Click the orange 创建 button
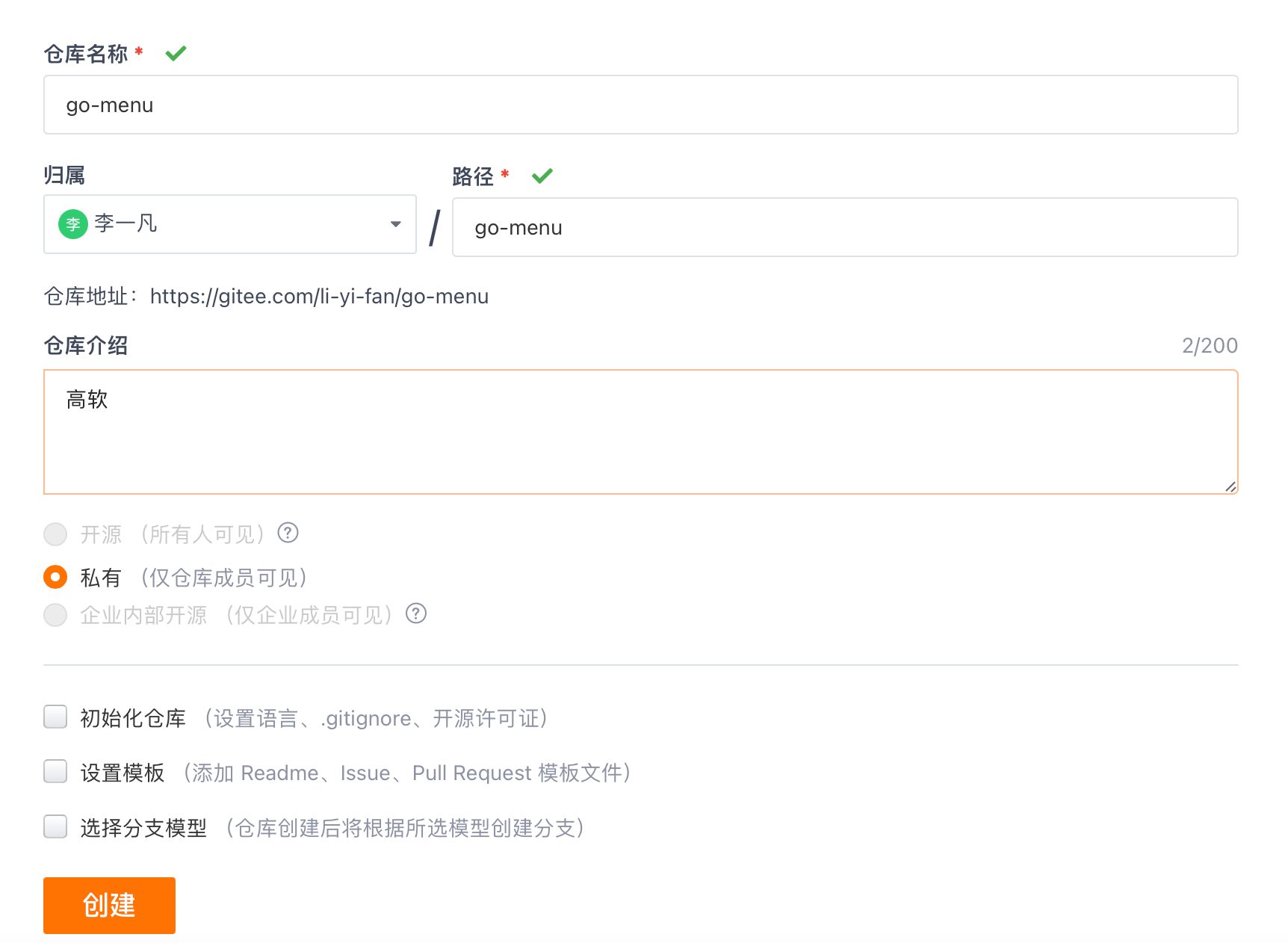This screenshot has height=943, width=1288. 109,906
